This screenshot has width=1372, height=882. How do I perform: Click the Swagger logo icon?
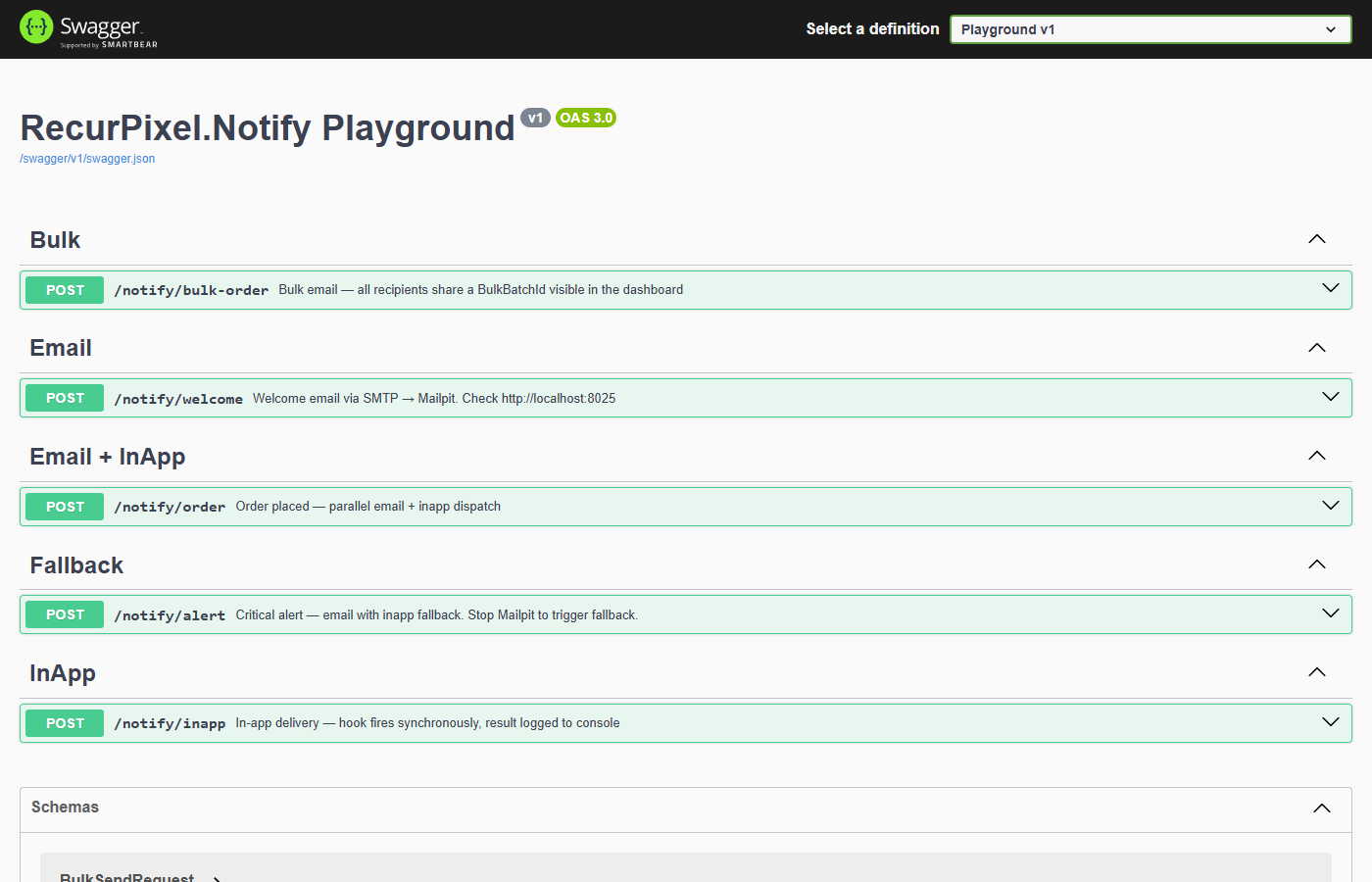click(36, 27)
